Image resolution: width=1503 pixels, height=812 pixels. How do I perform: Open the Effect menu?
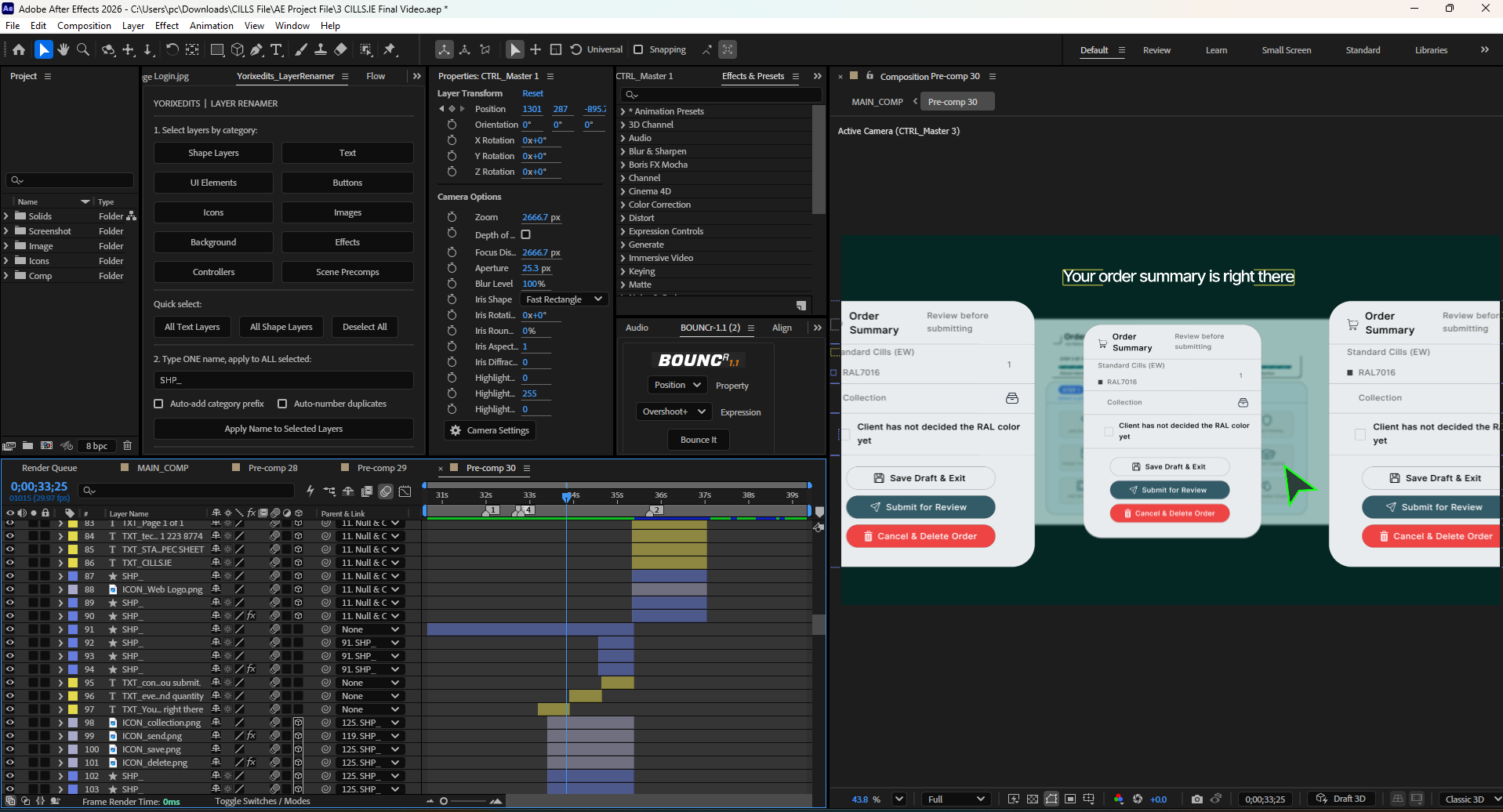tap(167, 26)
